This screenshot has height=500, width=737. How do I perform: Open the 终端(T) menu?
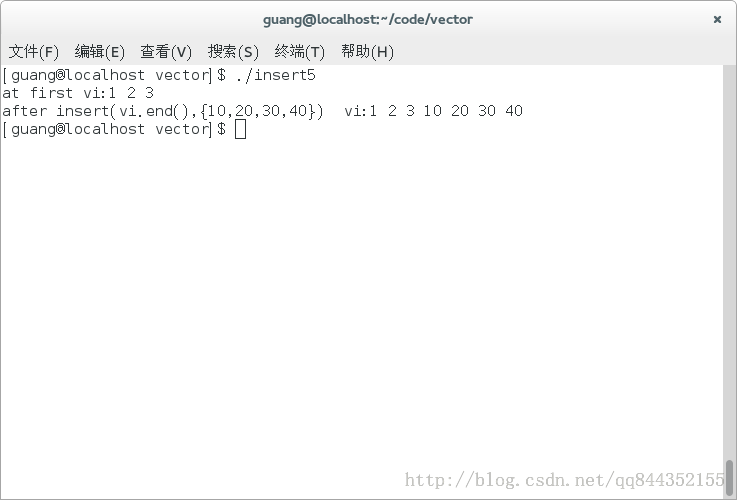tap(299, 52)
